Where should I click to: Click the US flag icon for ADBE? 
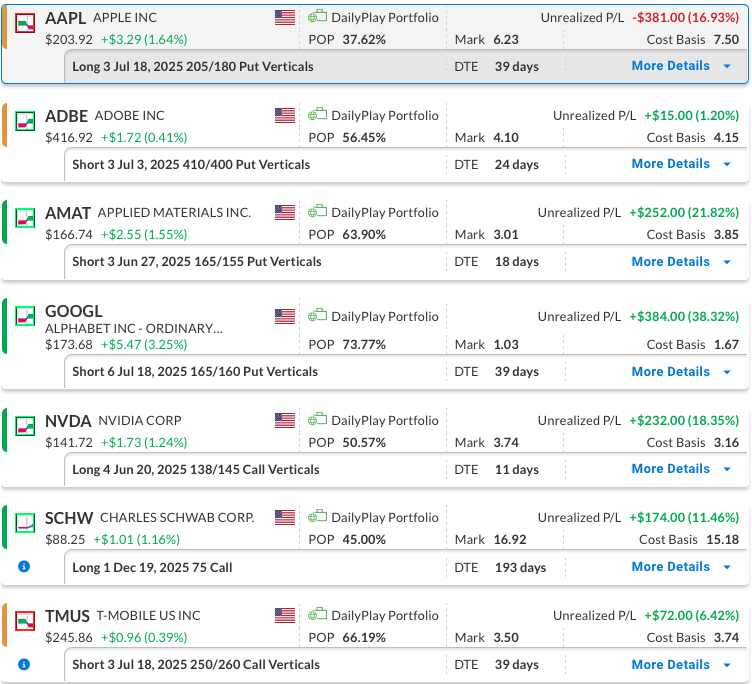[x=285, y=116]
